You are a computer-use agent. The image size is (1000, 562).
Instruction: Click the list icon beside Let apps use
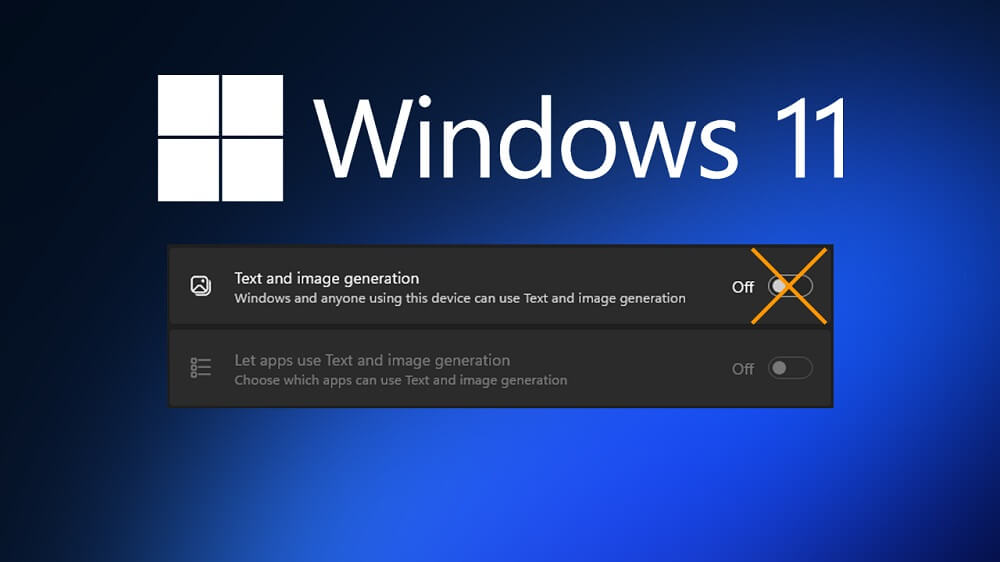click(201, 367)
